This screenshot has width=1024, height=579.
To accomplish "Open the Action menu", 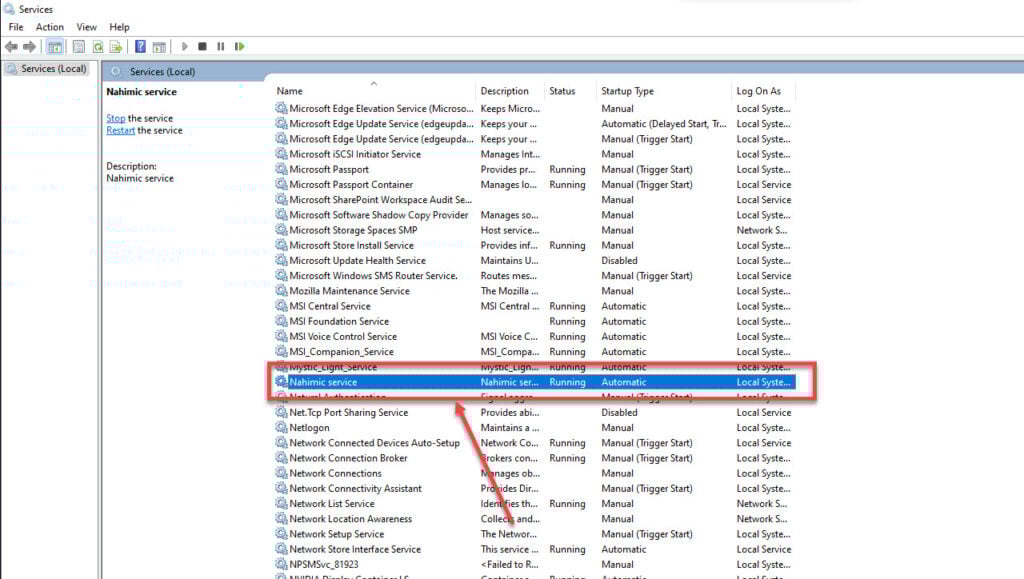I will pyautogui.click(x=50, y=27).
